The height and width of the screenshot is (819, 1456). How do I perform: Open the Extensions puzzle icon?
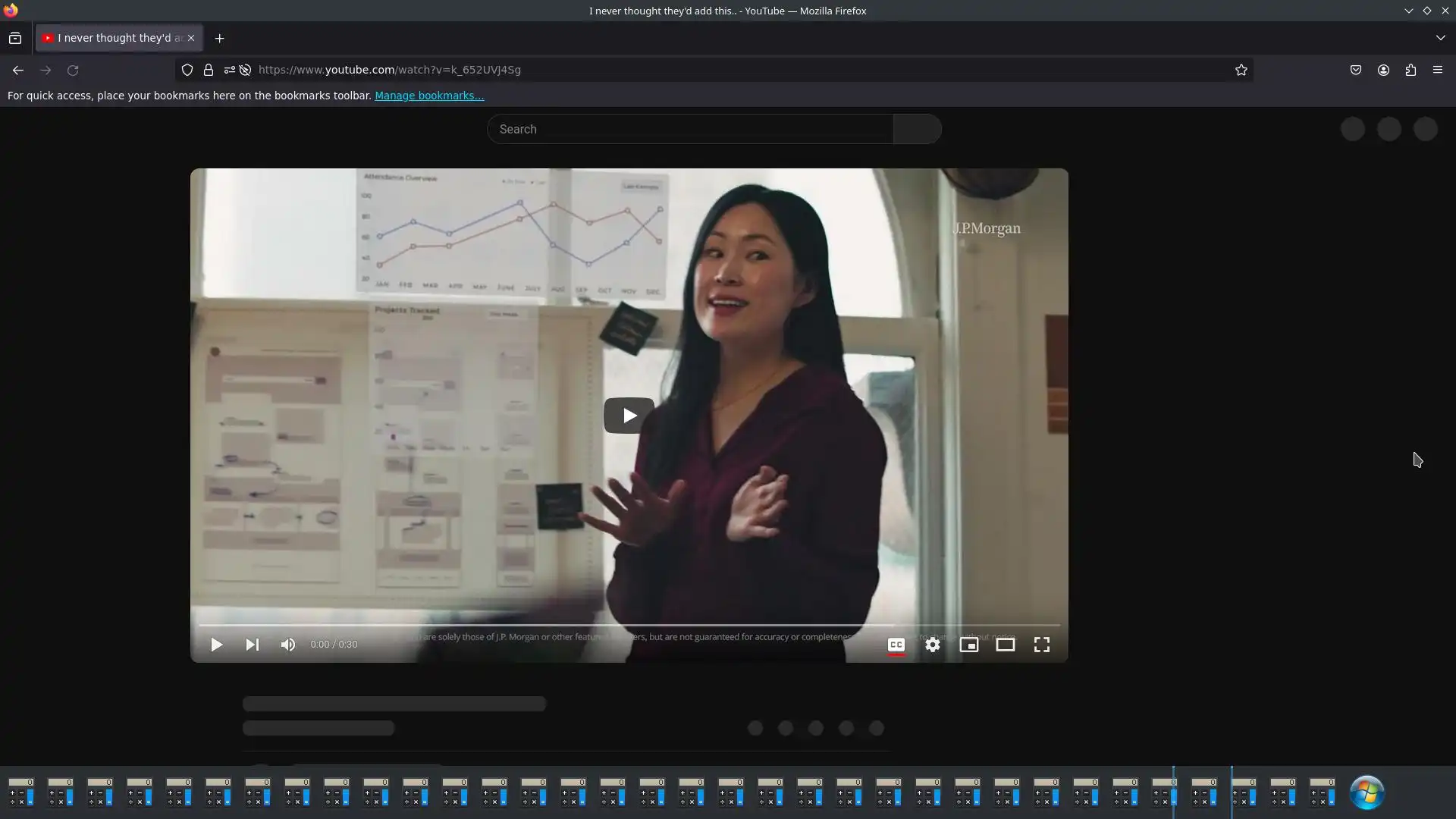1410,70
